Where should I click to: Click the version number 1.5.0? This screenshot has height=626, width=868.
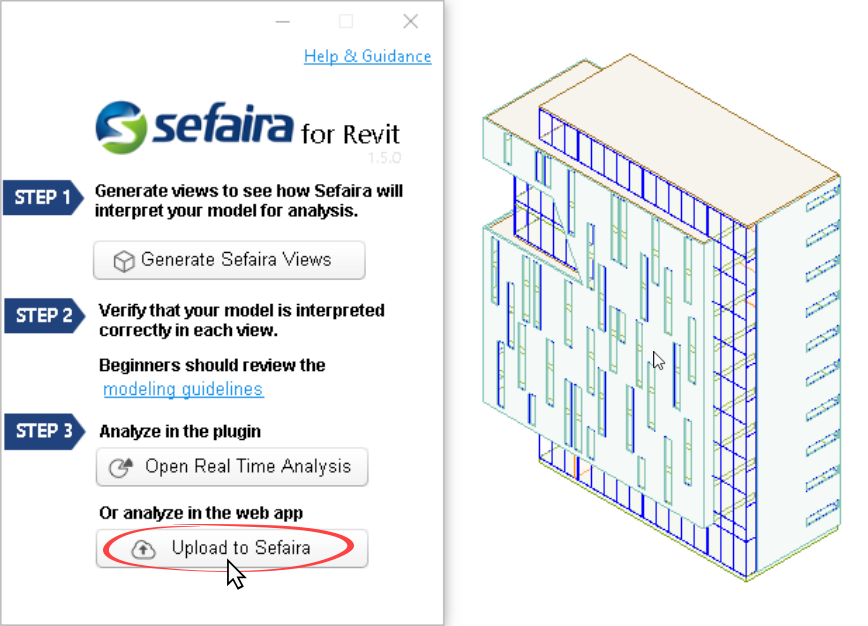coord(384,158)
